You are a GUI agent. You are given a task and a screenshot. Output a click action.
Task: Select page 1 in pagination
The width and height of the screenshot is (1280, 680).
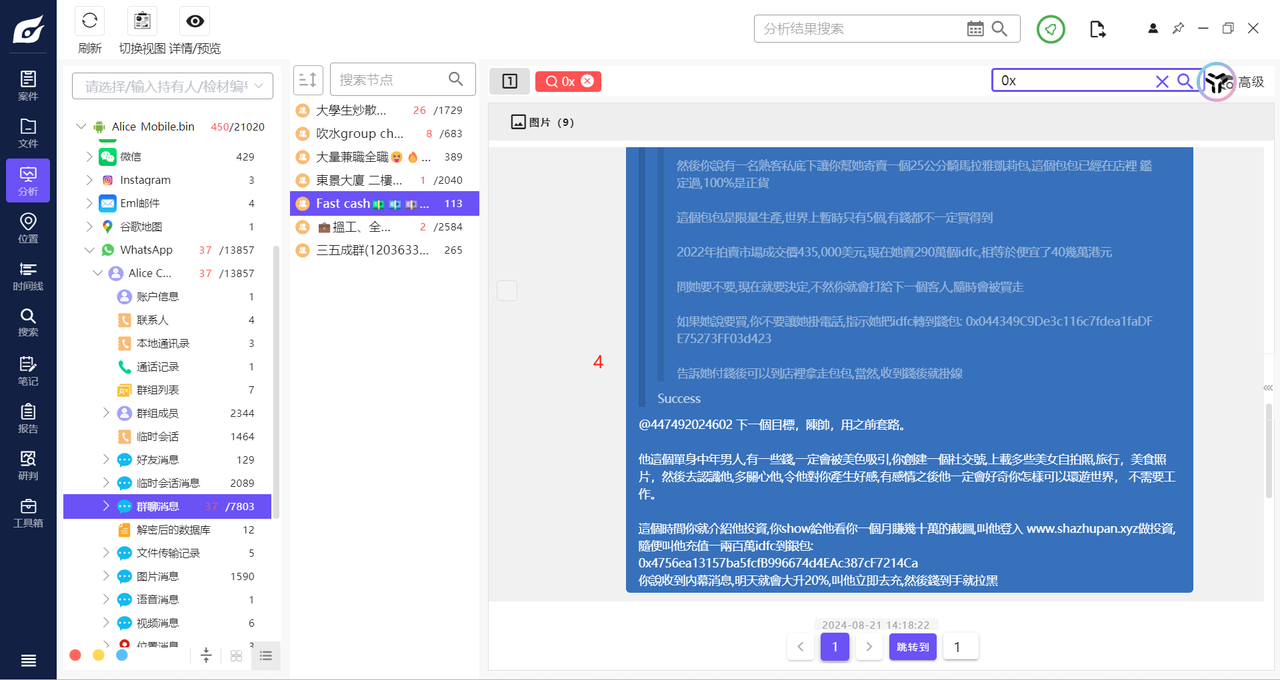[835, 647]
